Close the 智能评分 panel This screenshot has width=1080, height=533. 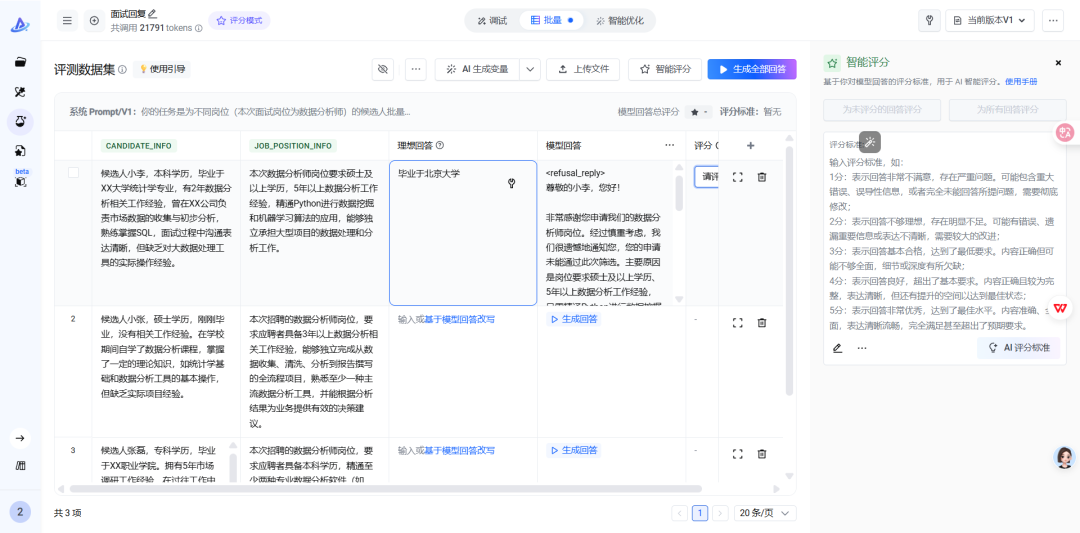click(1059, 63)
